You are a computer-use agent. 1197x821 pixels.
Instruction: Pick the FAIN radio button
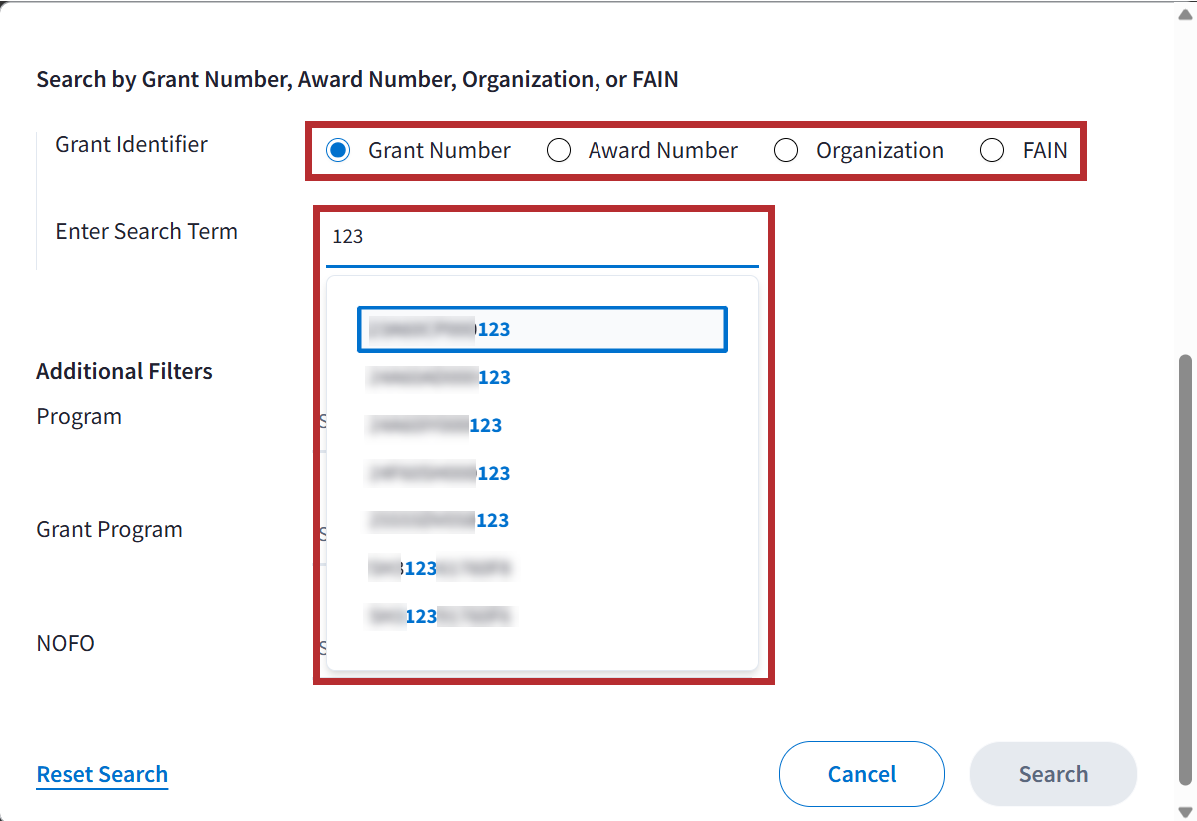pos(991,151)
